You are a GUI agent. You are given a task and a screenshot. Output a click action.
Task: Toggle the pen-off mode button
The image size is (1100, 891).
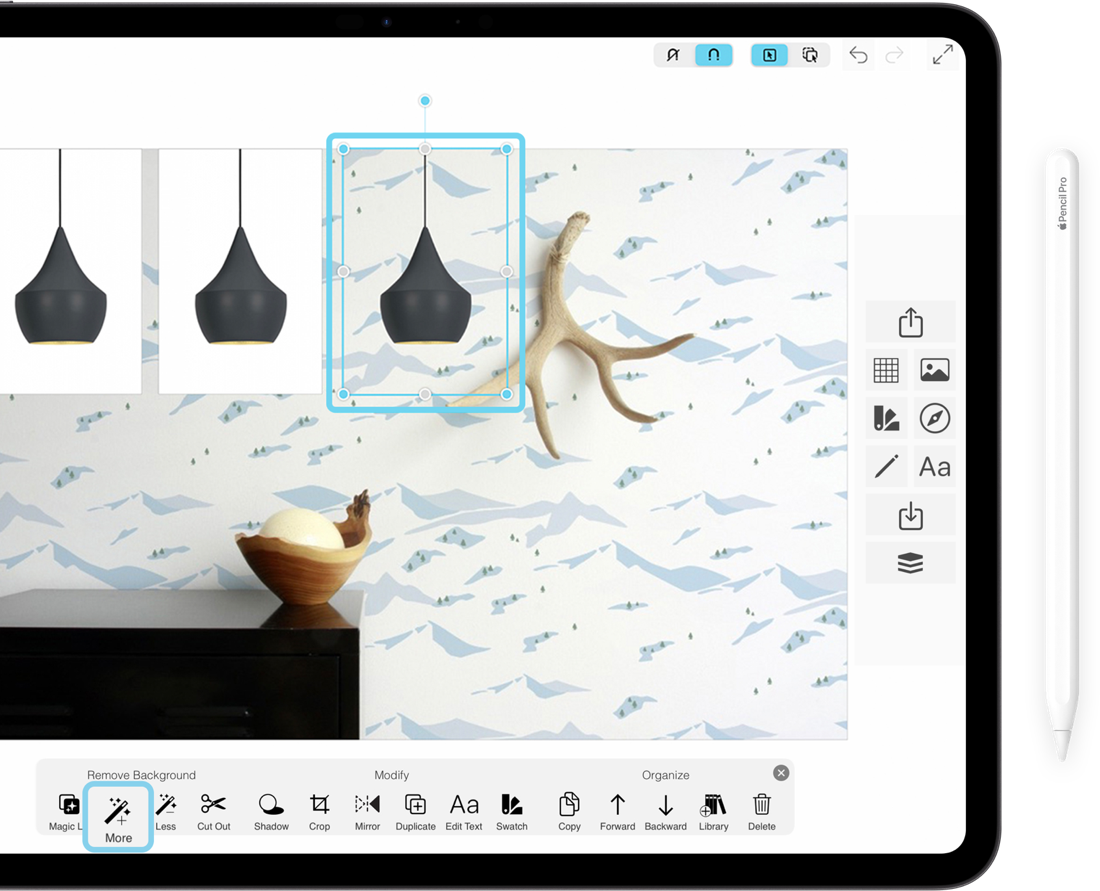click(x=673, y=55)
